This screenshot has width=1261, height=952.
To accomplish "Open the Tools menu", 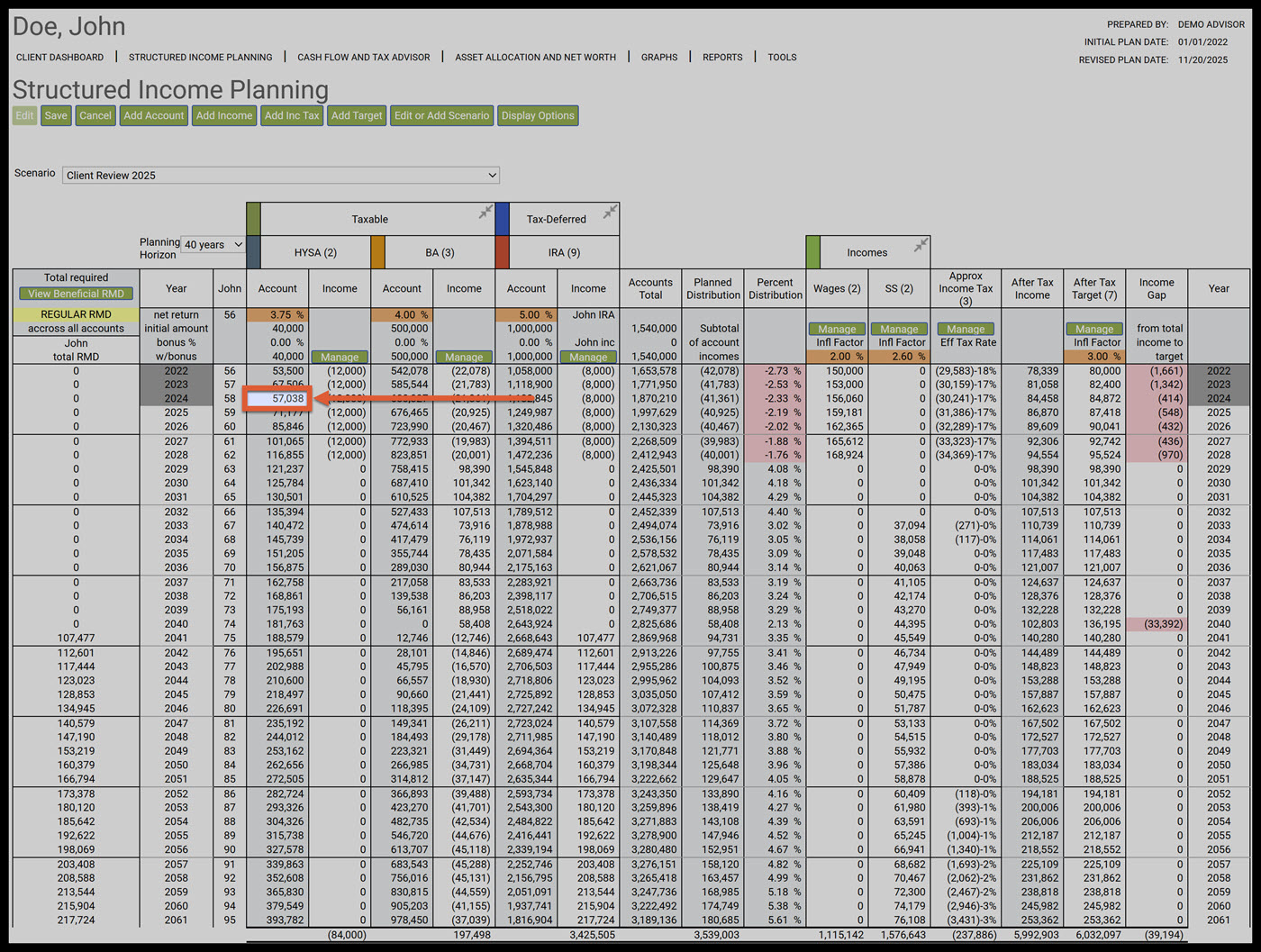I will click(x=782, y=57).
